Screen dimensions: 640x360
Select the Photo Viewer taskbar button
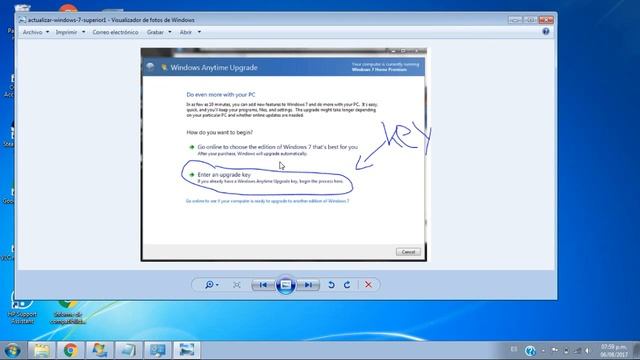187,350
